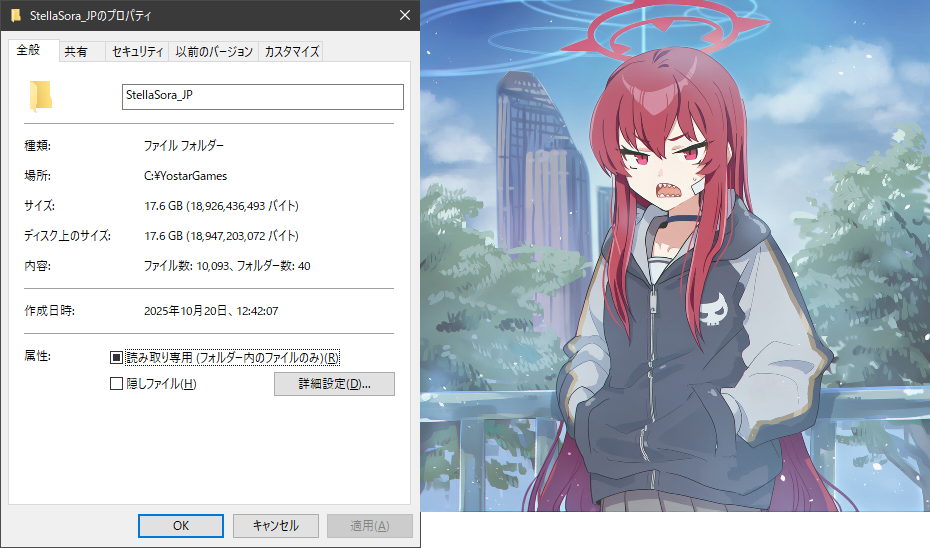Click the large yellow folder icon
This screenshot has width=930, height=548.
41,95
